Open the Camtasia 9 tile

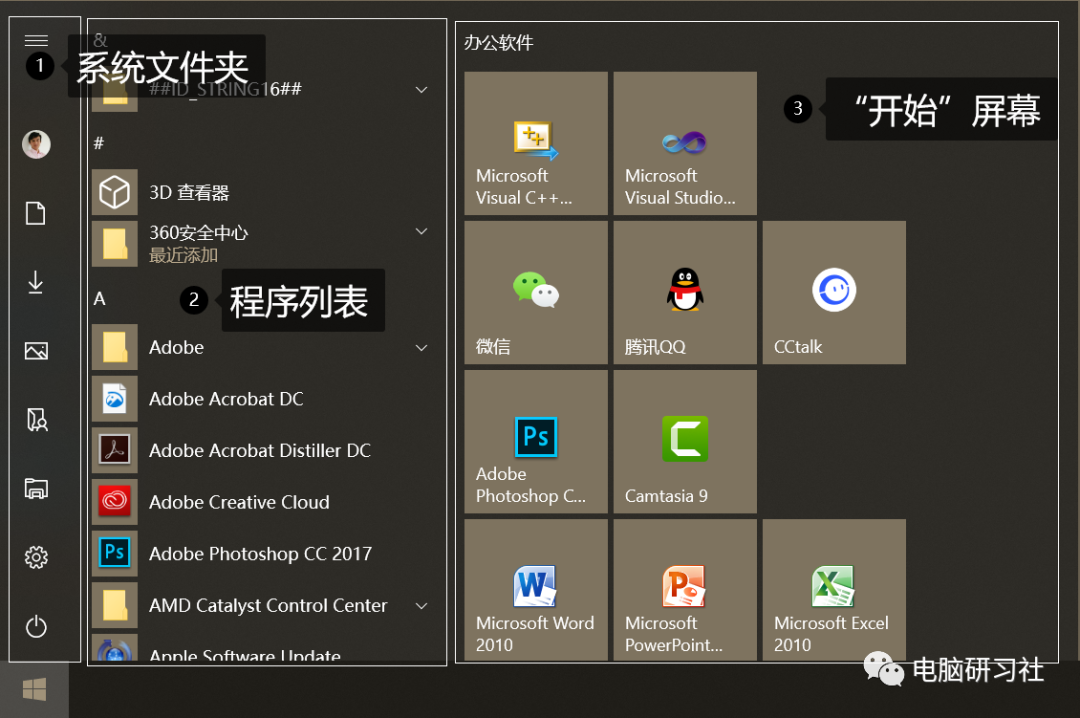click(685, 442)
